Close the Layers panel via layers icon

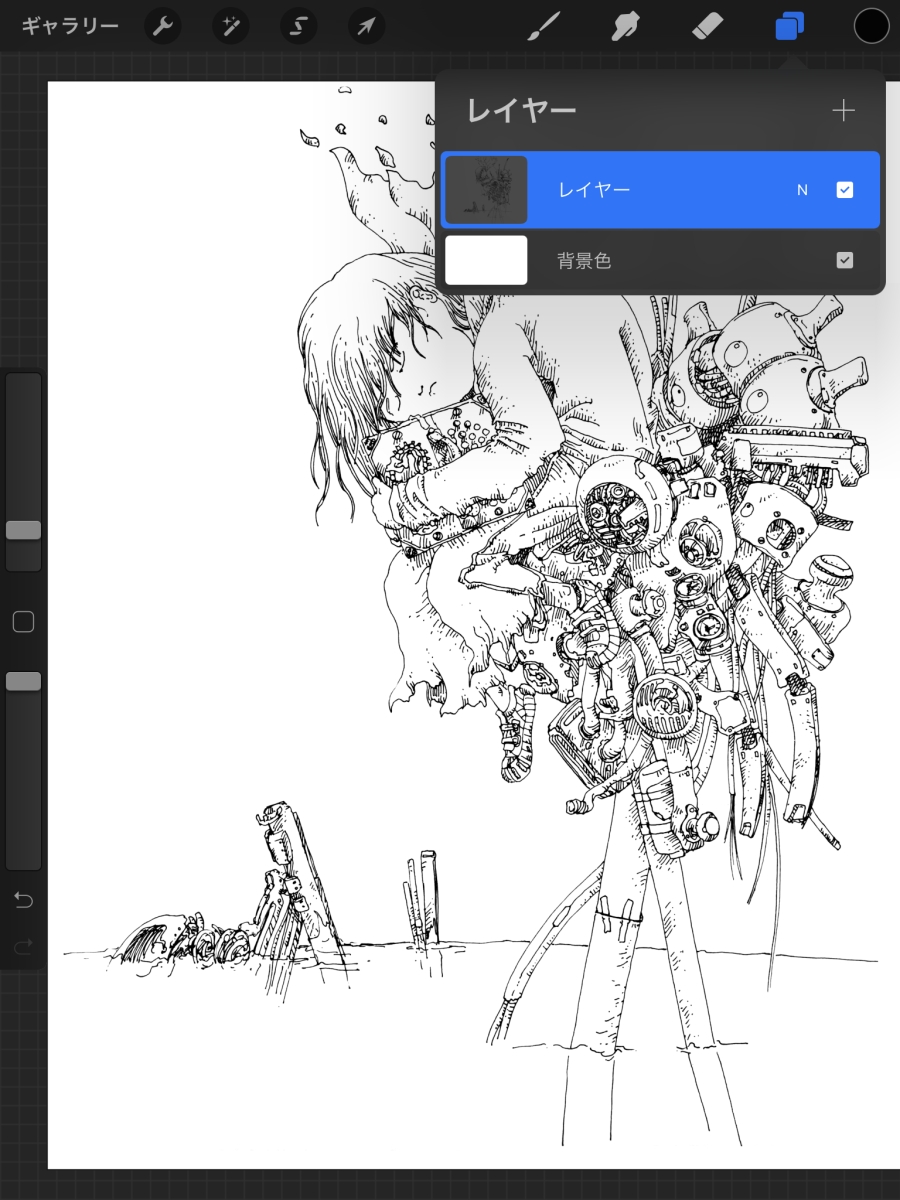point(789,26)
